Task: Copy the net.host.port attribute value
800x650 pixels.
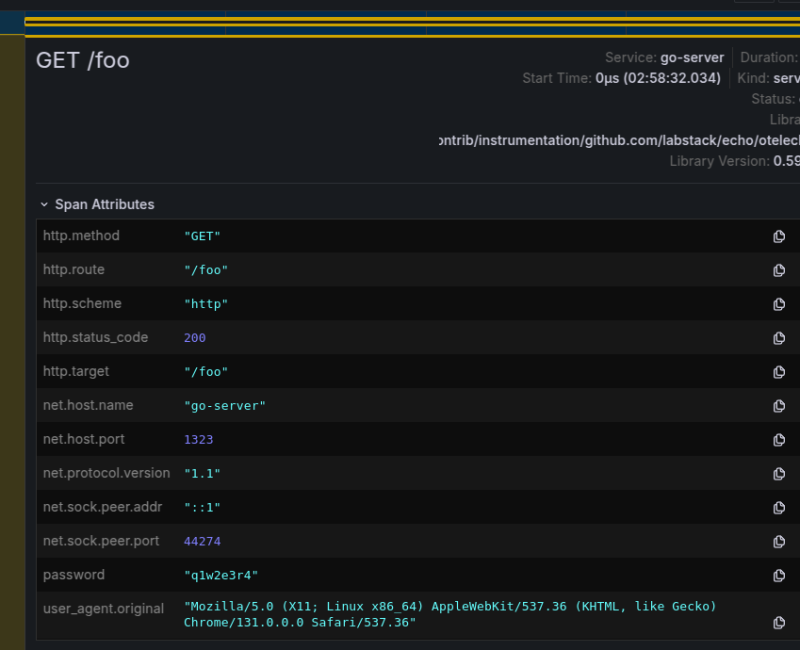Action: click(x=779, y=440)
